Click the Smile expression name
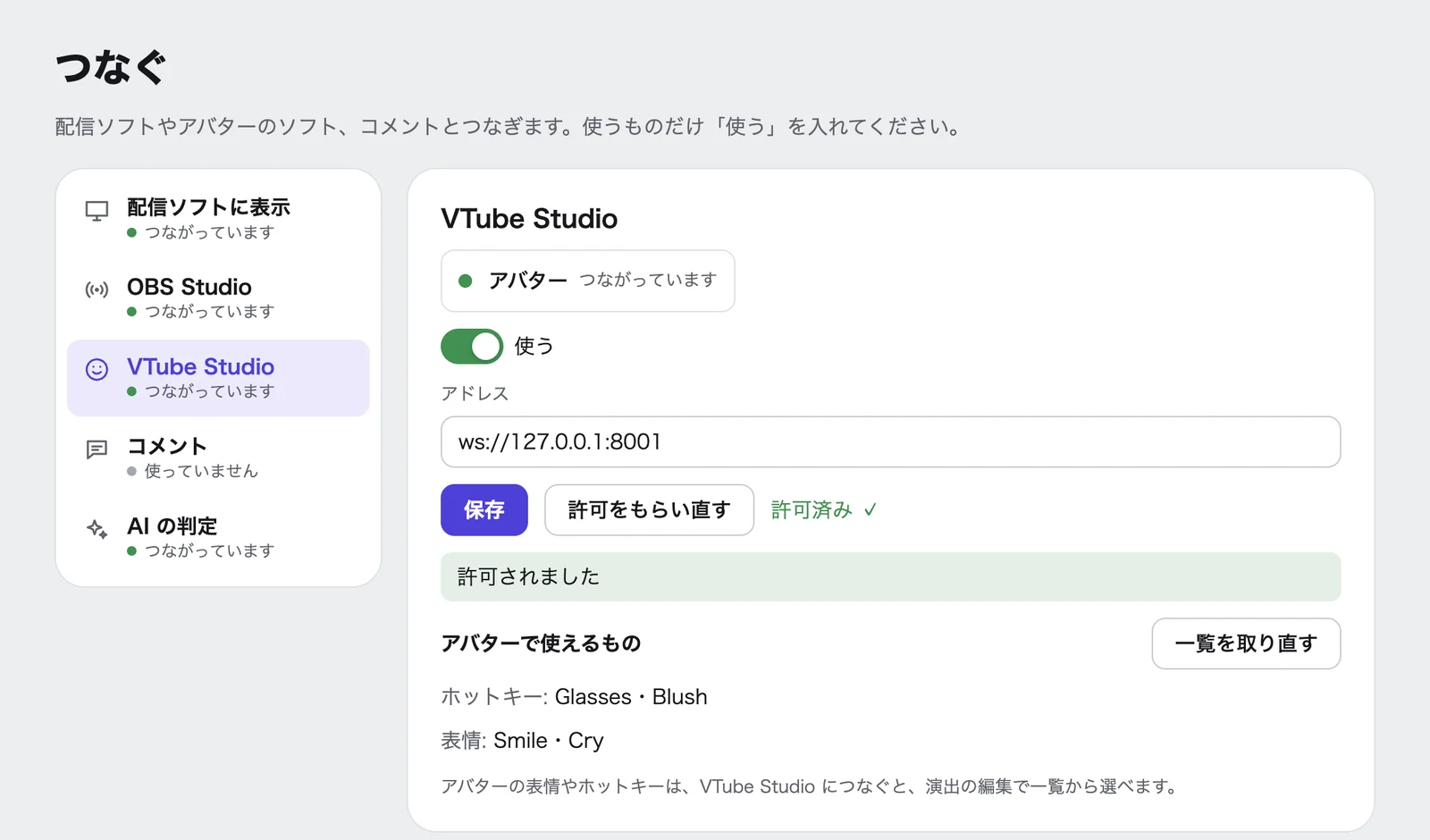 coord(520,741)
